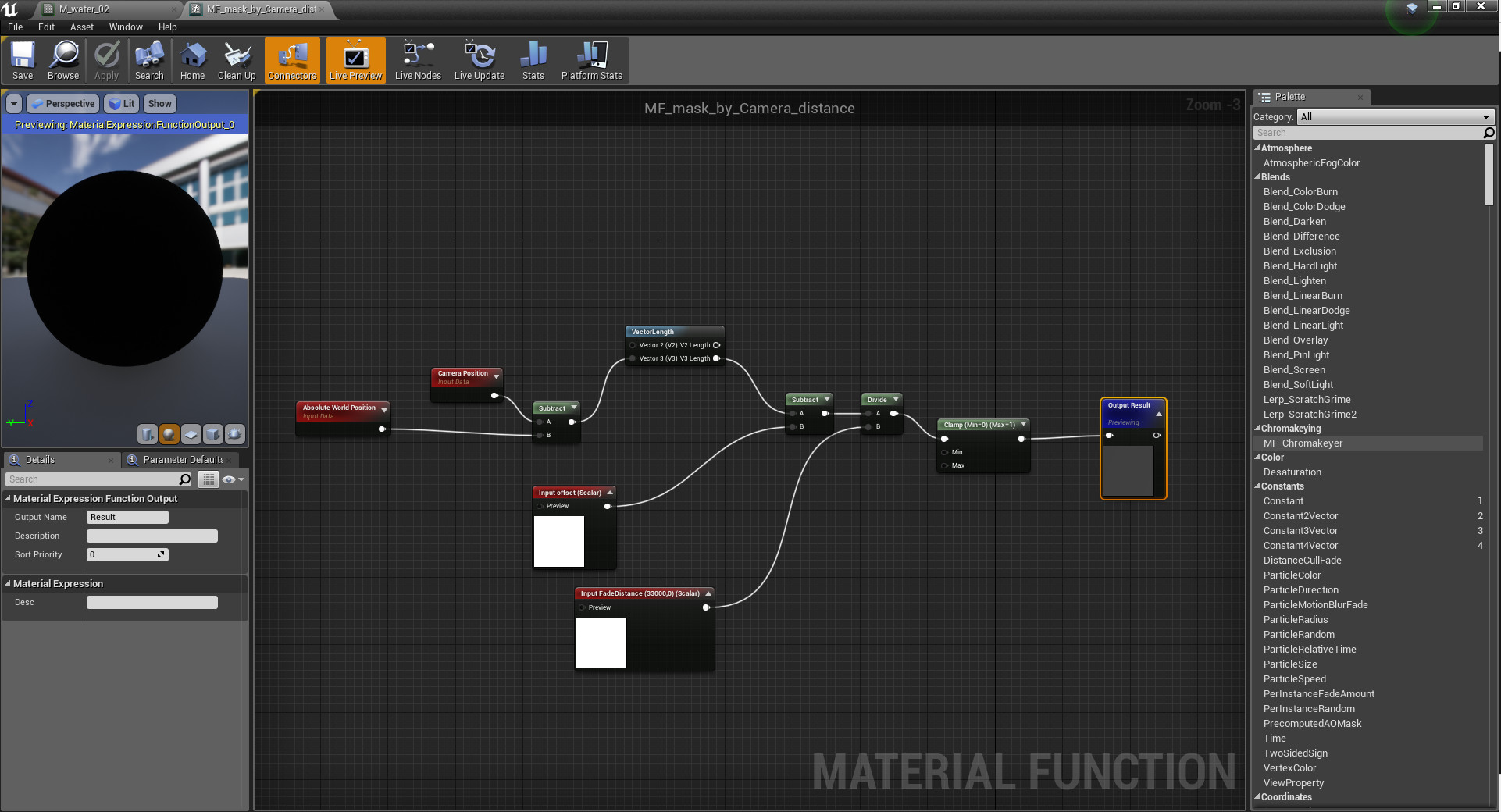Toggle Live Preview off
The height and width of the screenshot is (812, 1501).
355,60
